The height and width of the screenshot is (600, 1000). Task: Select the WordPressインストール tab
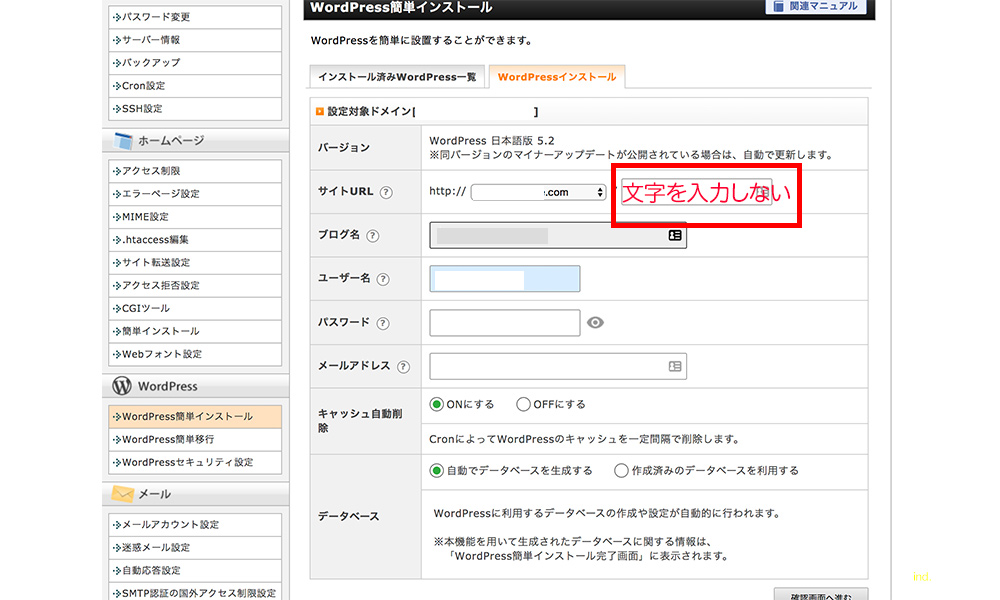click(x=557, y=77)
